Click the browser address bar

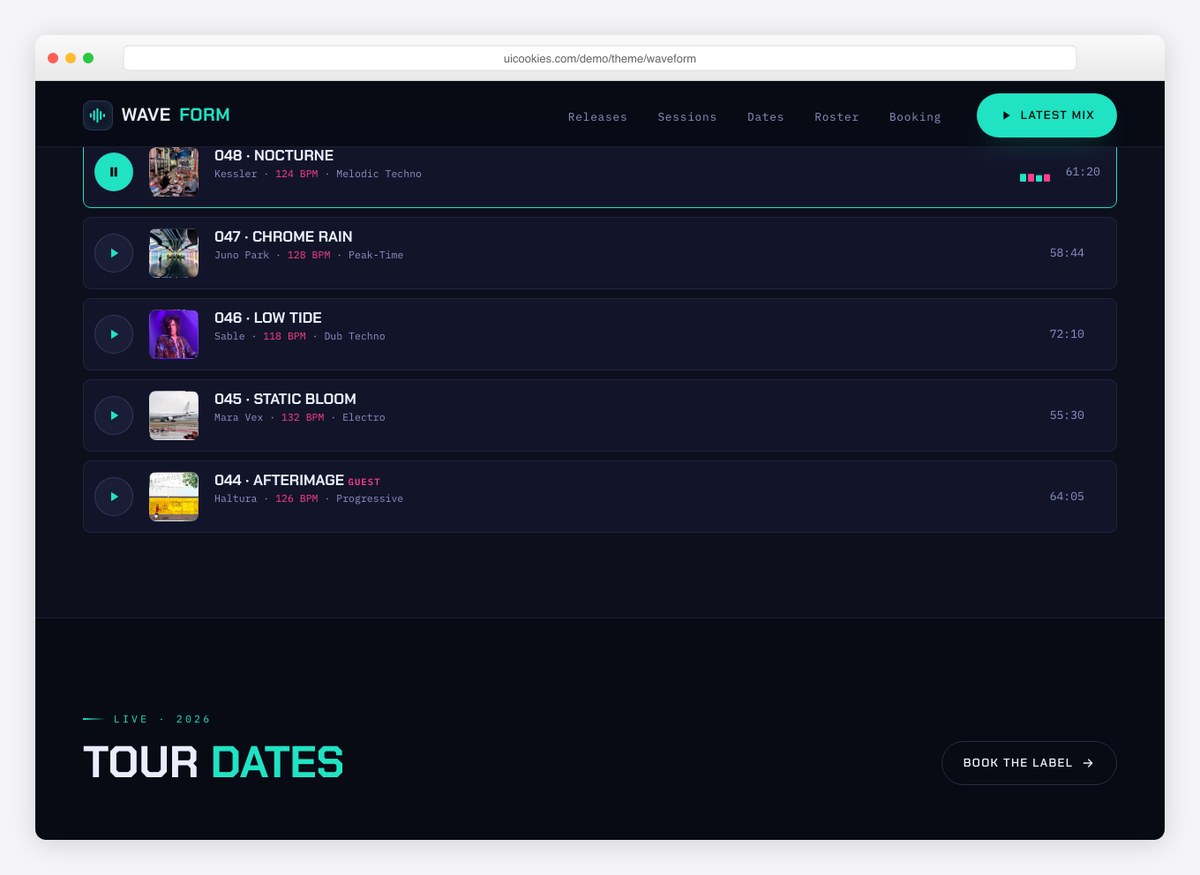pyautogui.click(x=600, y=58)
